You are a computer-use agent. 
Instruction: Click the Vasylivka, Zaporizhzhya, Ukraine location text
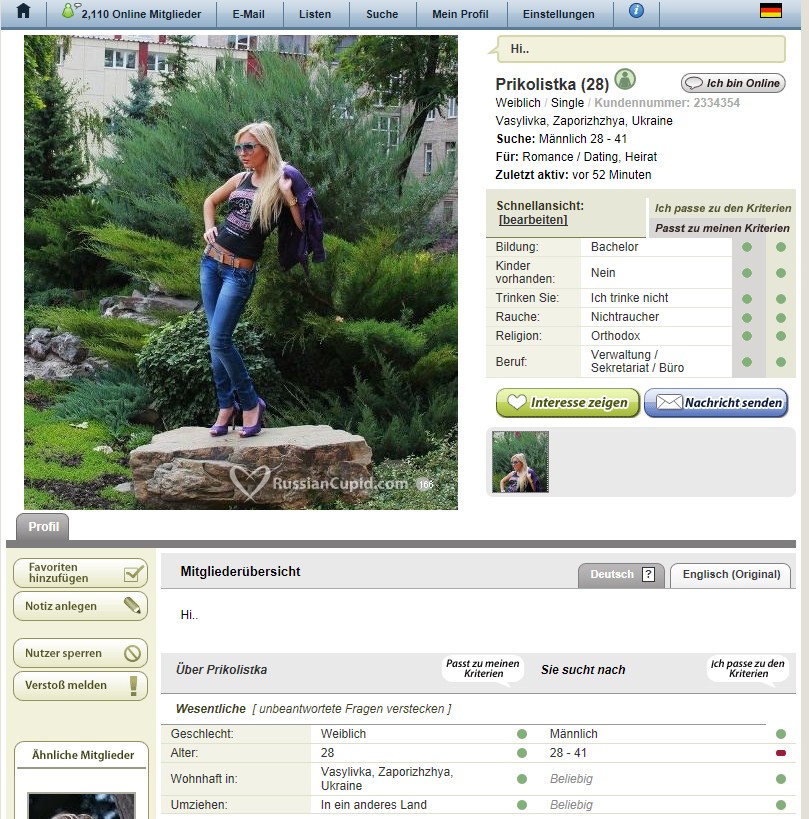tap(584, 121)
